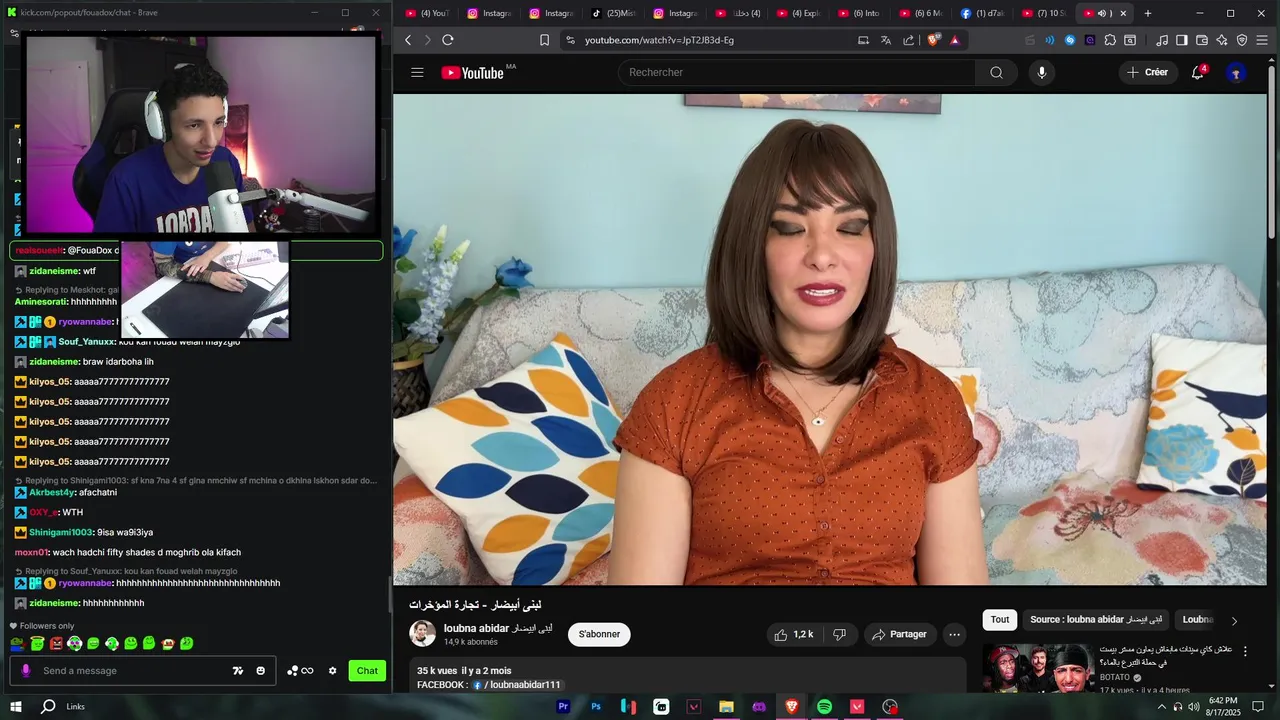The width and height of the screenshot is (1280, 720).
Task: Open chat settings gear in Kick chat
Action: click(333, 671)
